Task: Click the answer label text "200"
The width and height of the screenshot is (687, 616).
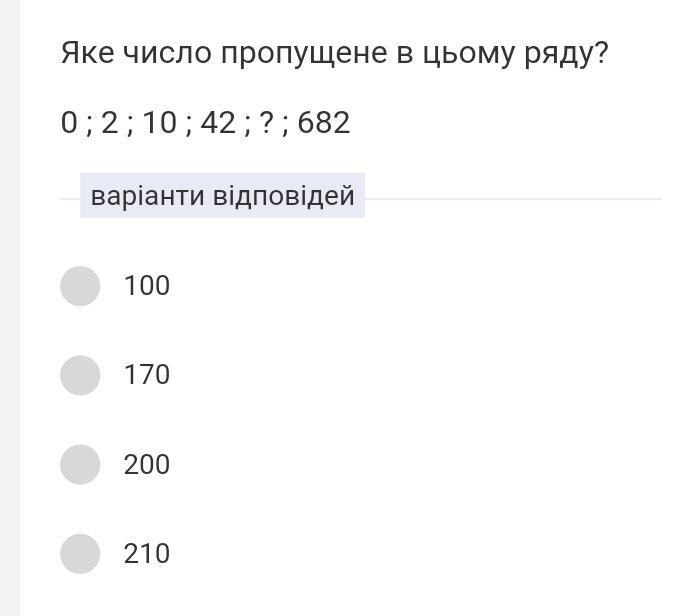Action: pos(147,465)
